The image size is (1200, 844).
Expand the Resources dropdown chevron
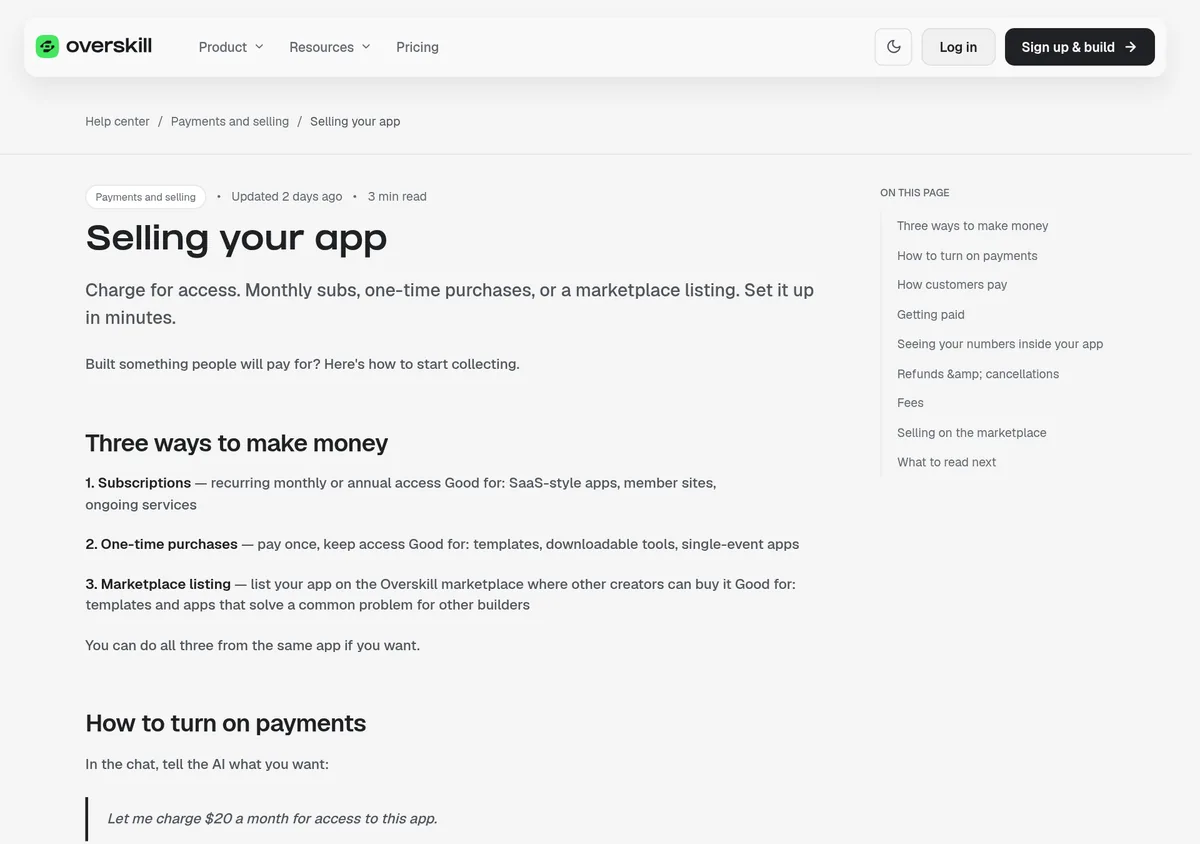tap(366, 47)
